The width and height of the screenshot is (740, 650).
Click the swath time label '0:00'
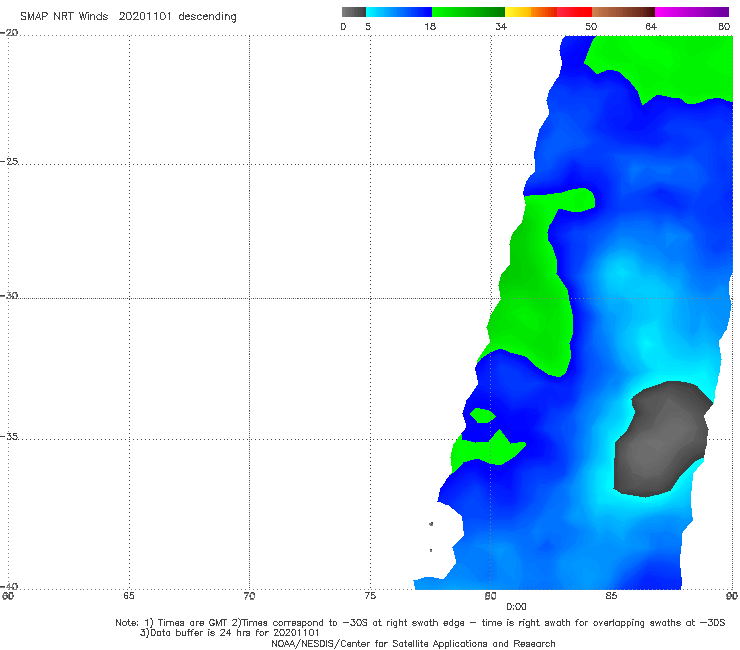pos(516,607)
